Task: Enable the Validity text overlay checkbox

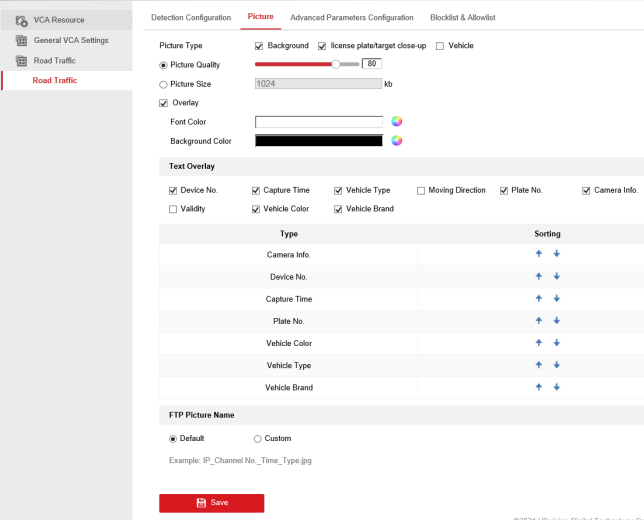Action: click(x=173, y=209)
